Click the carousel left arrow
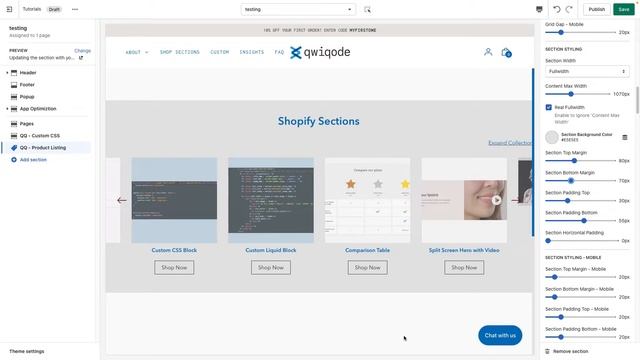Viewport: 640px width, 360px height. pos(122,200)
